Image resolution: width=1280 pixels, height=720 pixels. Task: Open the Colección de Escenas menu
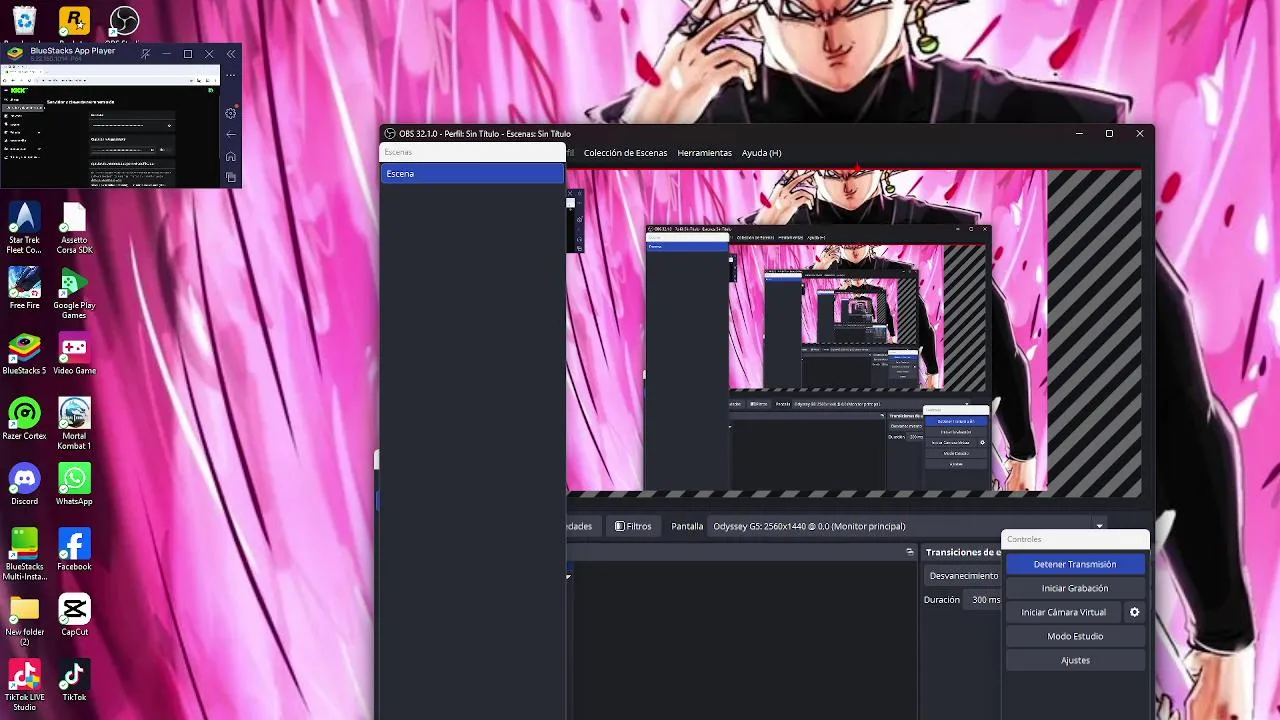click(625, 153)
